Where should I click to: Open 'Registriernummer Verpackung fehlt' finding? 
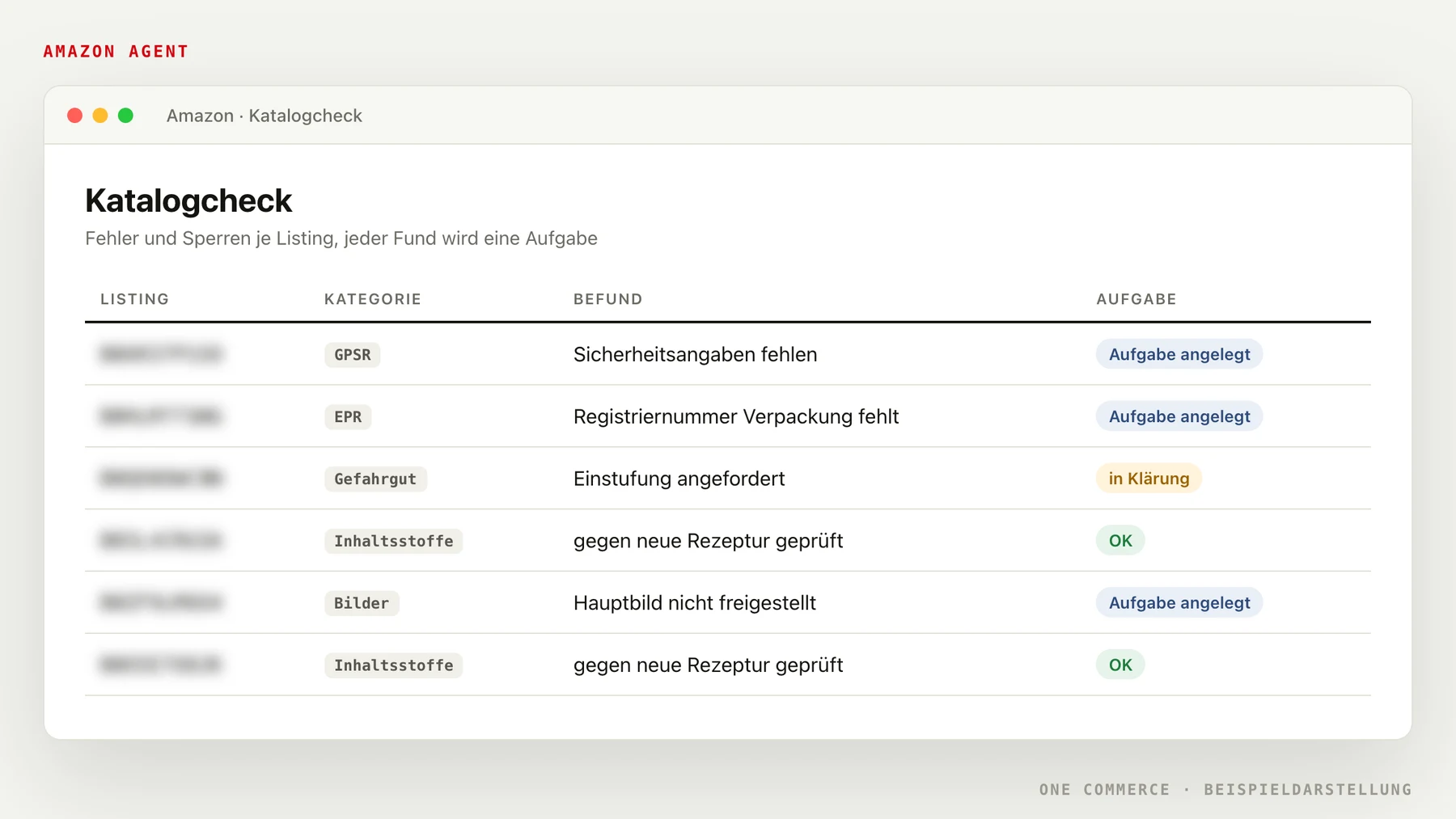point(736,416)
